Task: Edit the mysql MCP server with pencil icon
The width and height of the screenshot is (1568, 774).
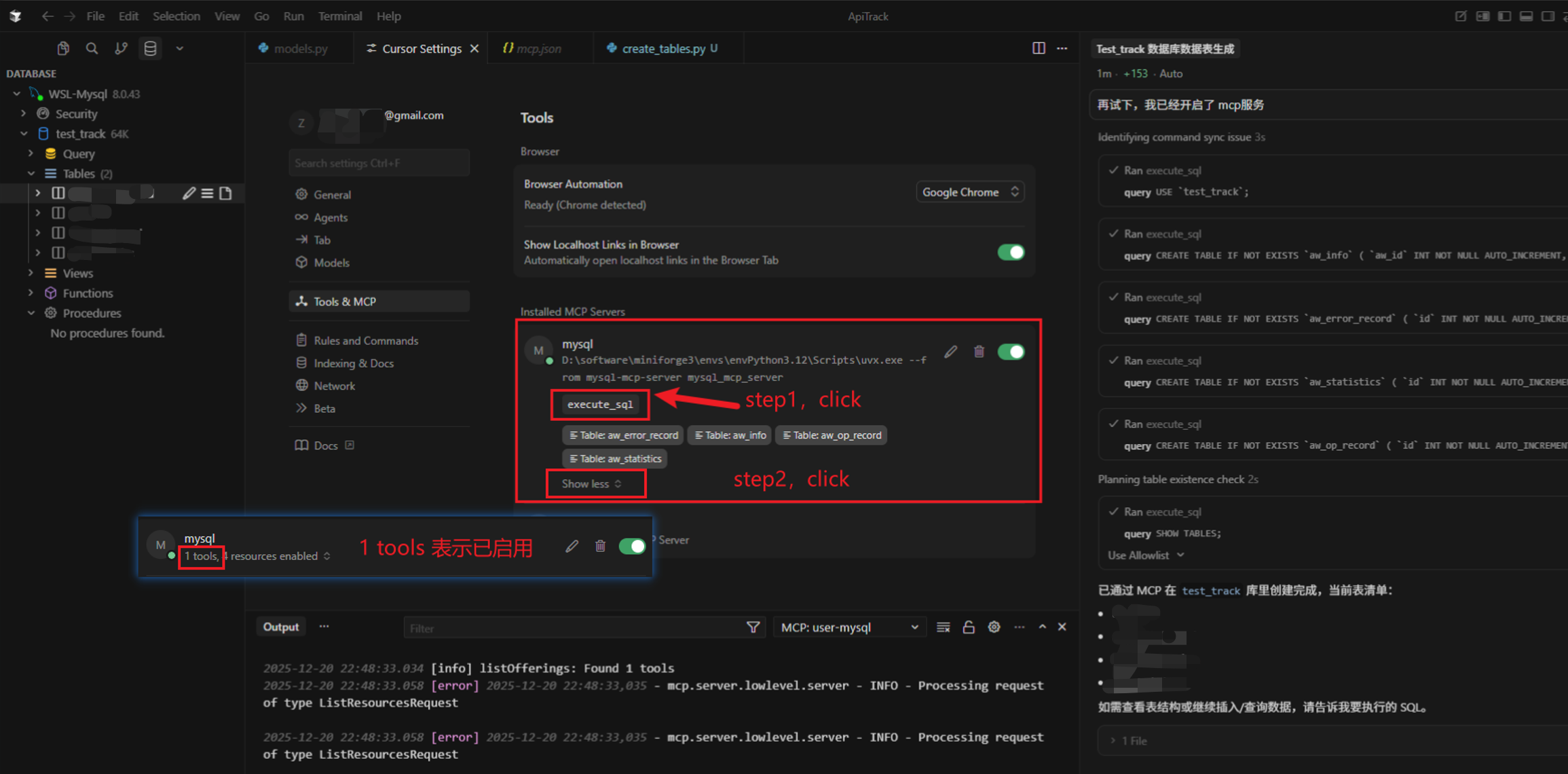Action: 950,352
